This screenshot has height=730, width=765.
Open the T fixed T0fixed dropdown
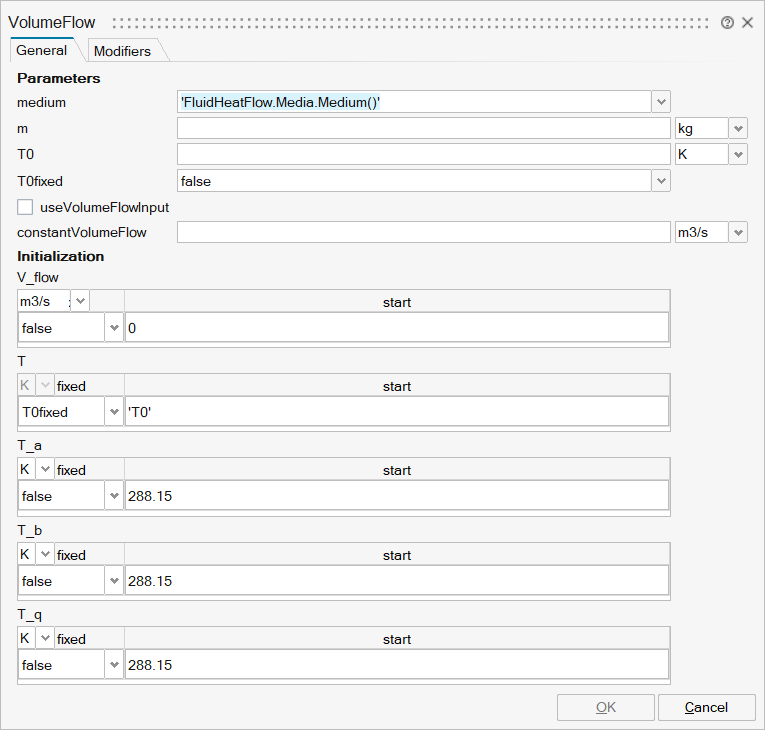click(113, 412)
